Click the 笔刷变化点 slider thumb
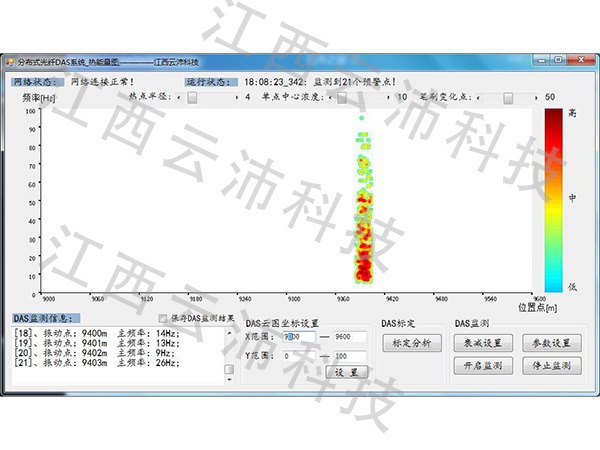This screenshot has width=600, height=450. point(508,98)
